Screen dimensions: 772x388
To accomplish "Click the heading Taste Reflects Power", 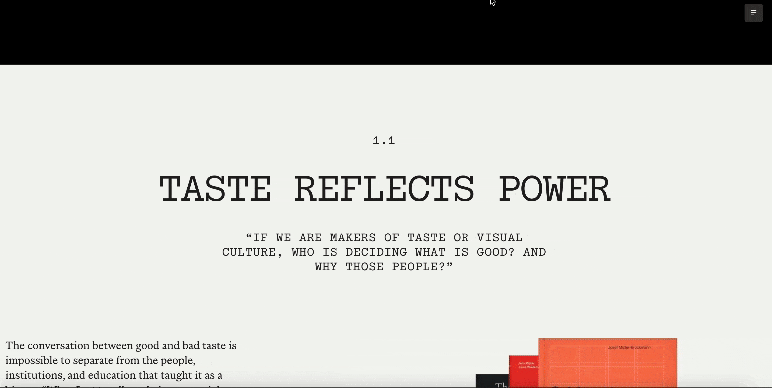I will 385,189.
